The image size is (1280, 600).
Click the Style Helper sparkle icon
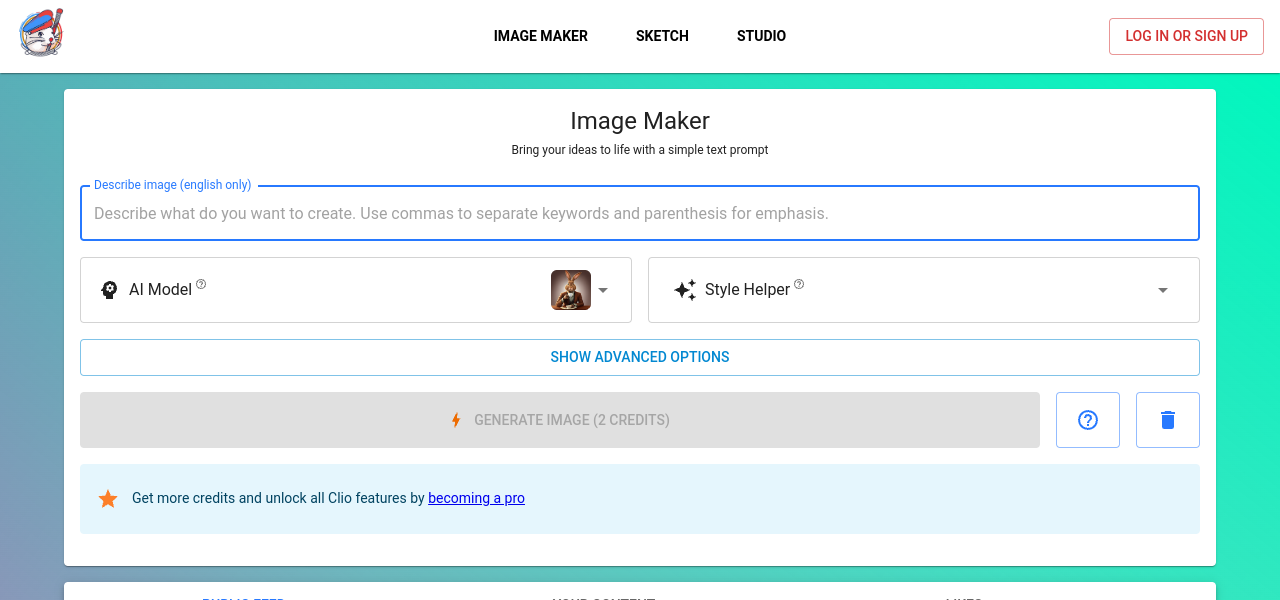click(x=685, y=290)
